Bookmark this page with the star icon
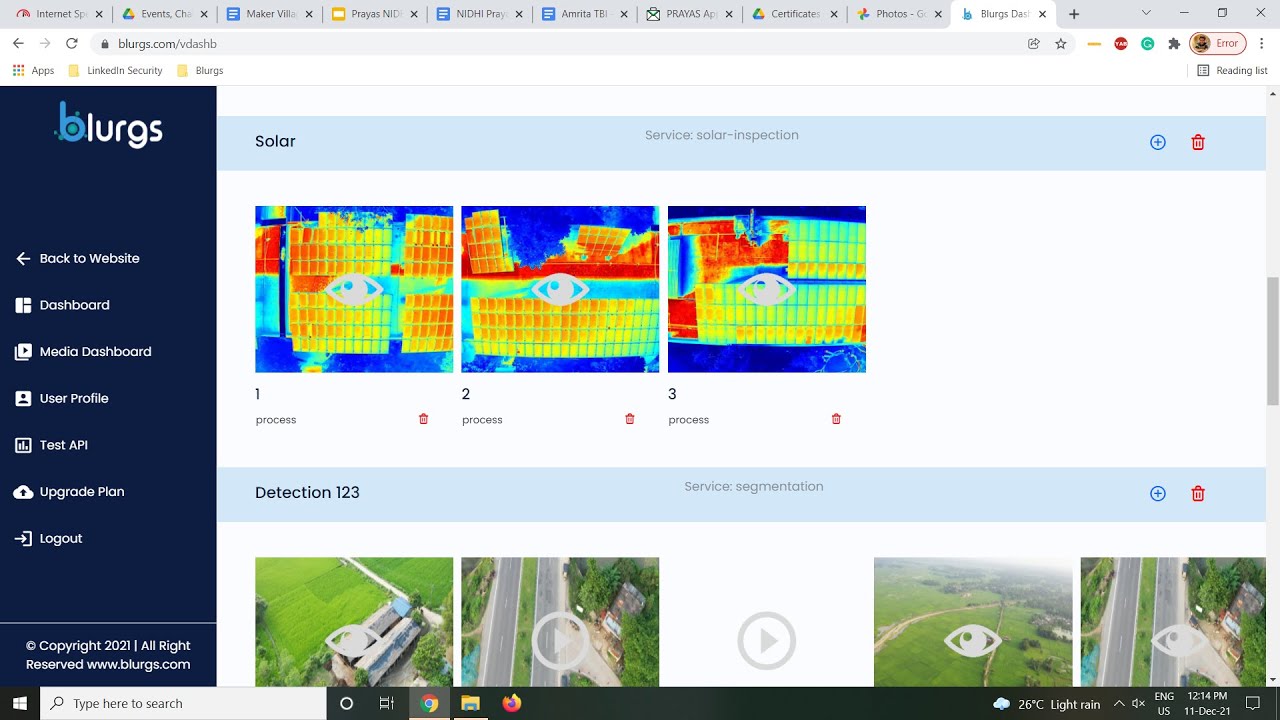This screenshot has width=1280, height=720. [1061, 44]
